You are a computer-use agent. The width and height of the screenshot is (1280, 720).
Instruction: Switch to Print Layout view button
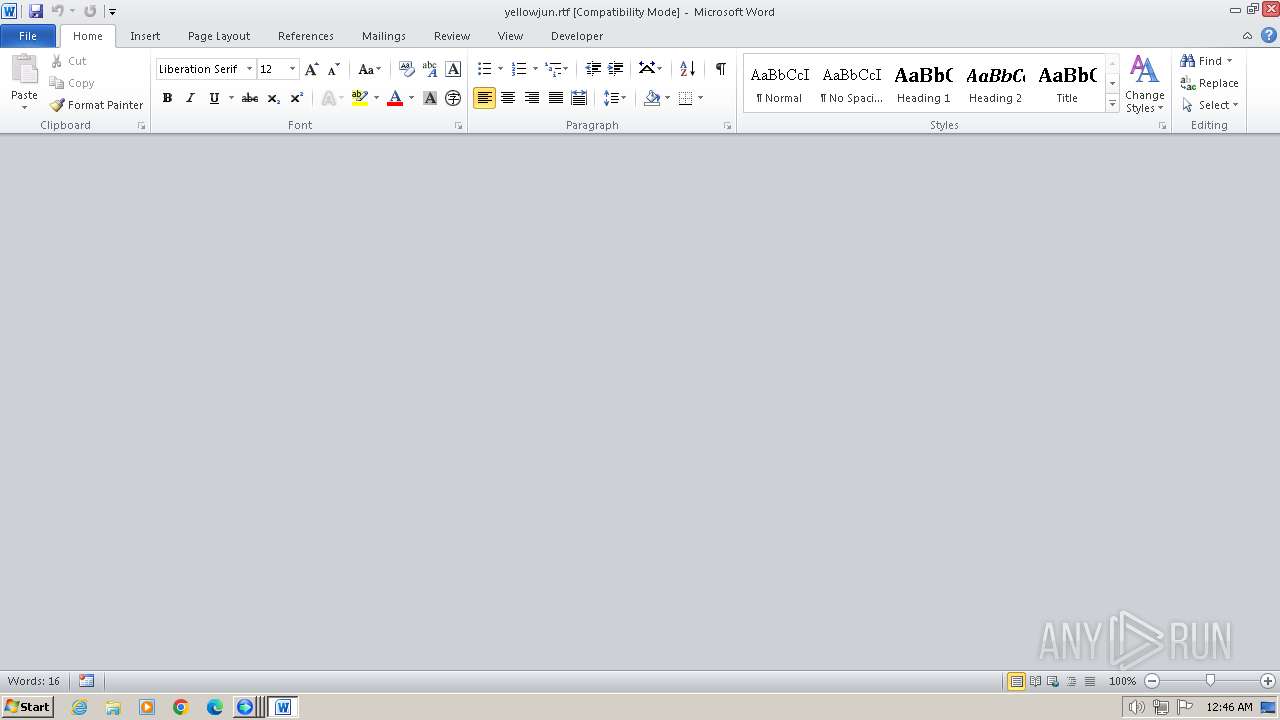[x=1016, y=681]
